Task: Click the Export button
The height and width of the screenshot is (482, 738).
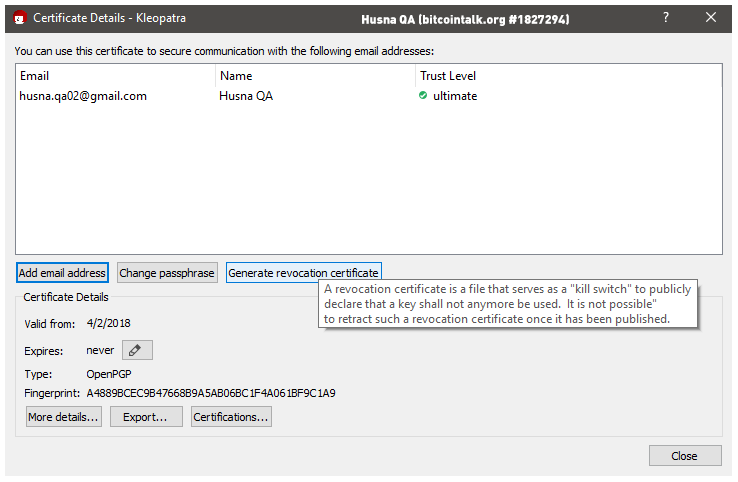Action: click(x=146, y=417)
